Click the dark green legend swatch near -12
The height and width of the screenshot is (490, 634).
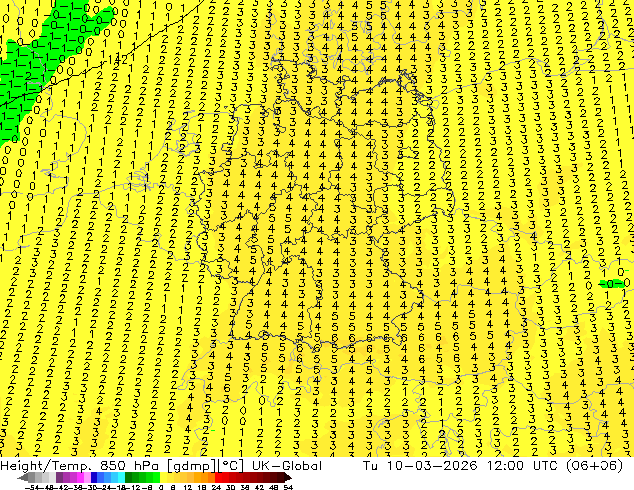(x=128, y=477)
